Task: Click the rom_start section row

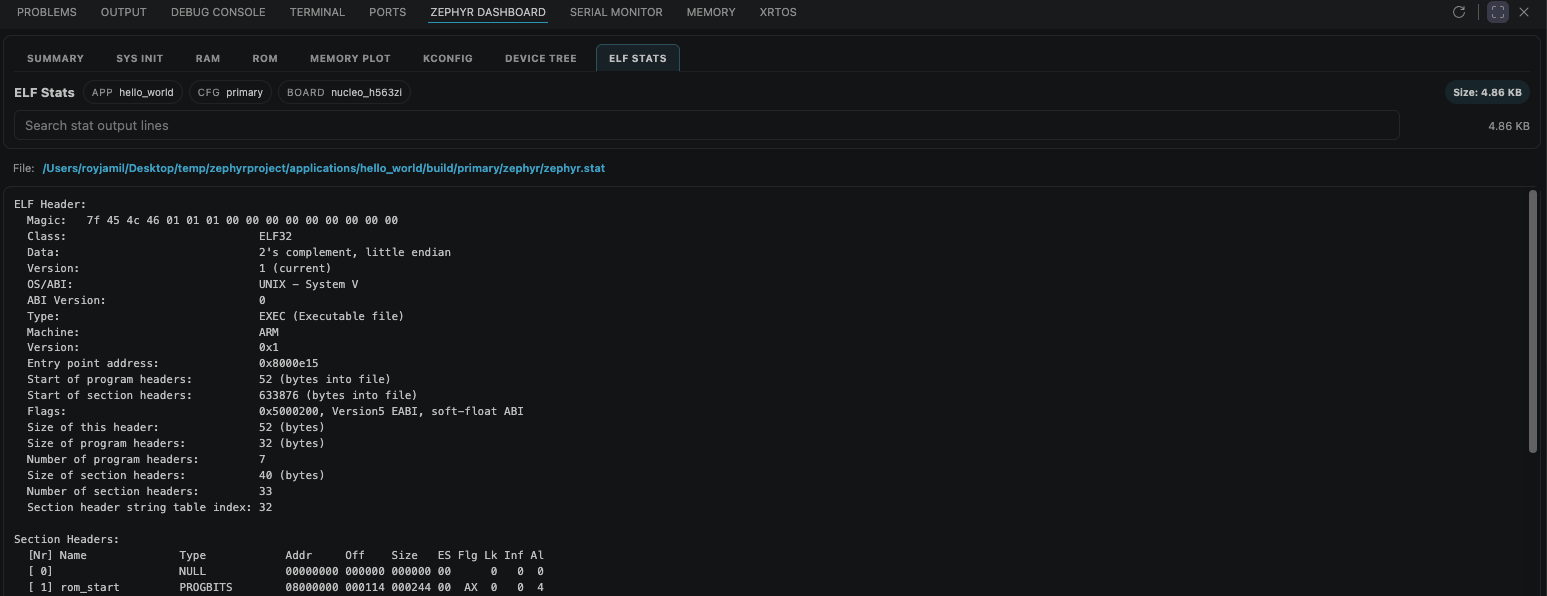Action: [285, 587]
